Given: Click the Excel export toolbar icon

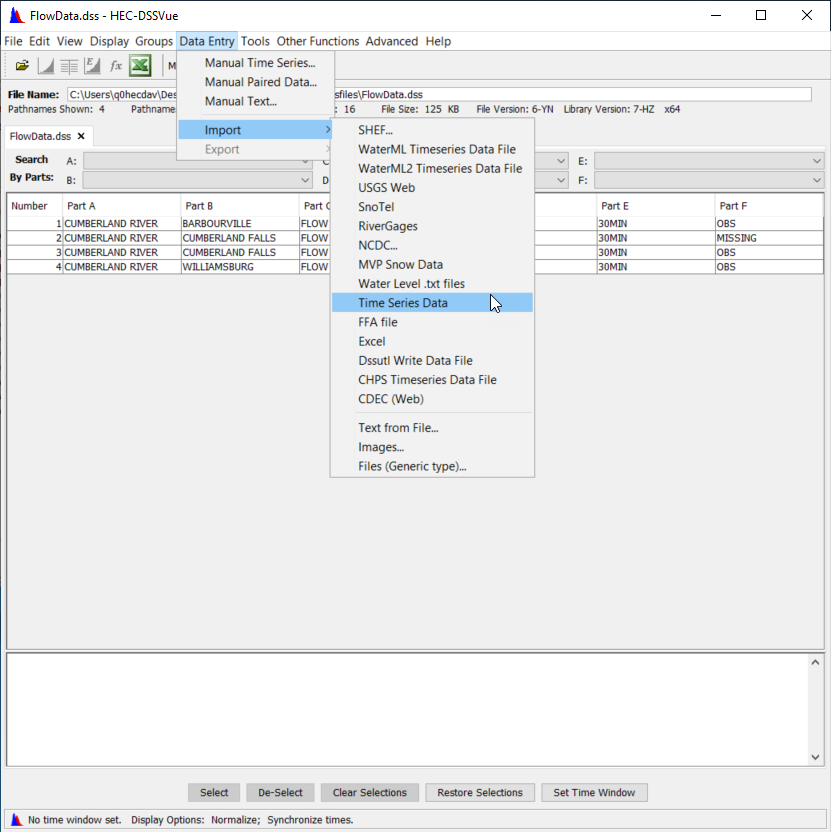Looking at the screenshot, I should (x=140, y=66).
